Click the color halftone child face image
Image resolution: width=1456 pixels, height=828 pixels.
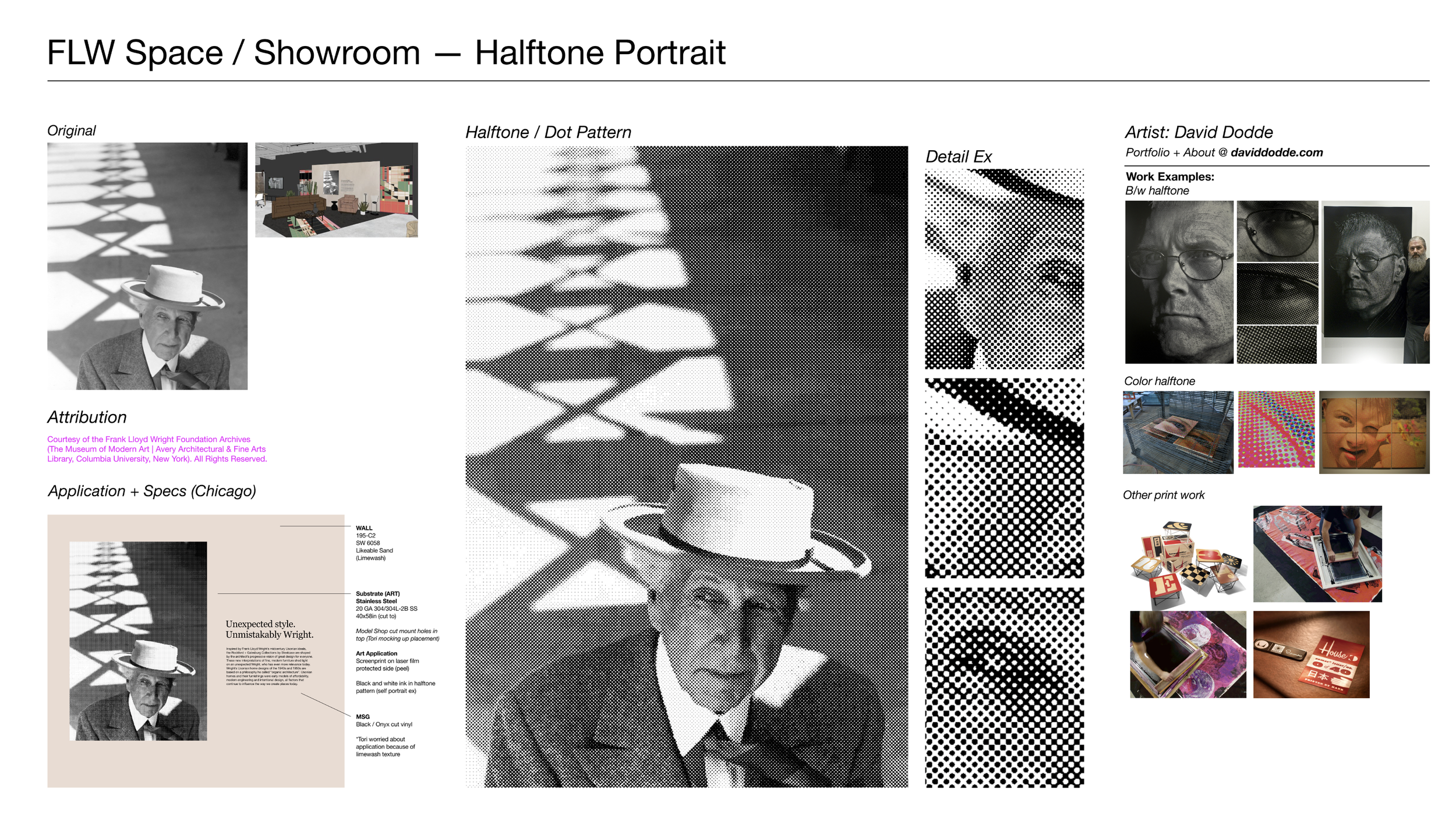(1373, 431)
